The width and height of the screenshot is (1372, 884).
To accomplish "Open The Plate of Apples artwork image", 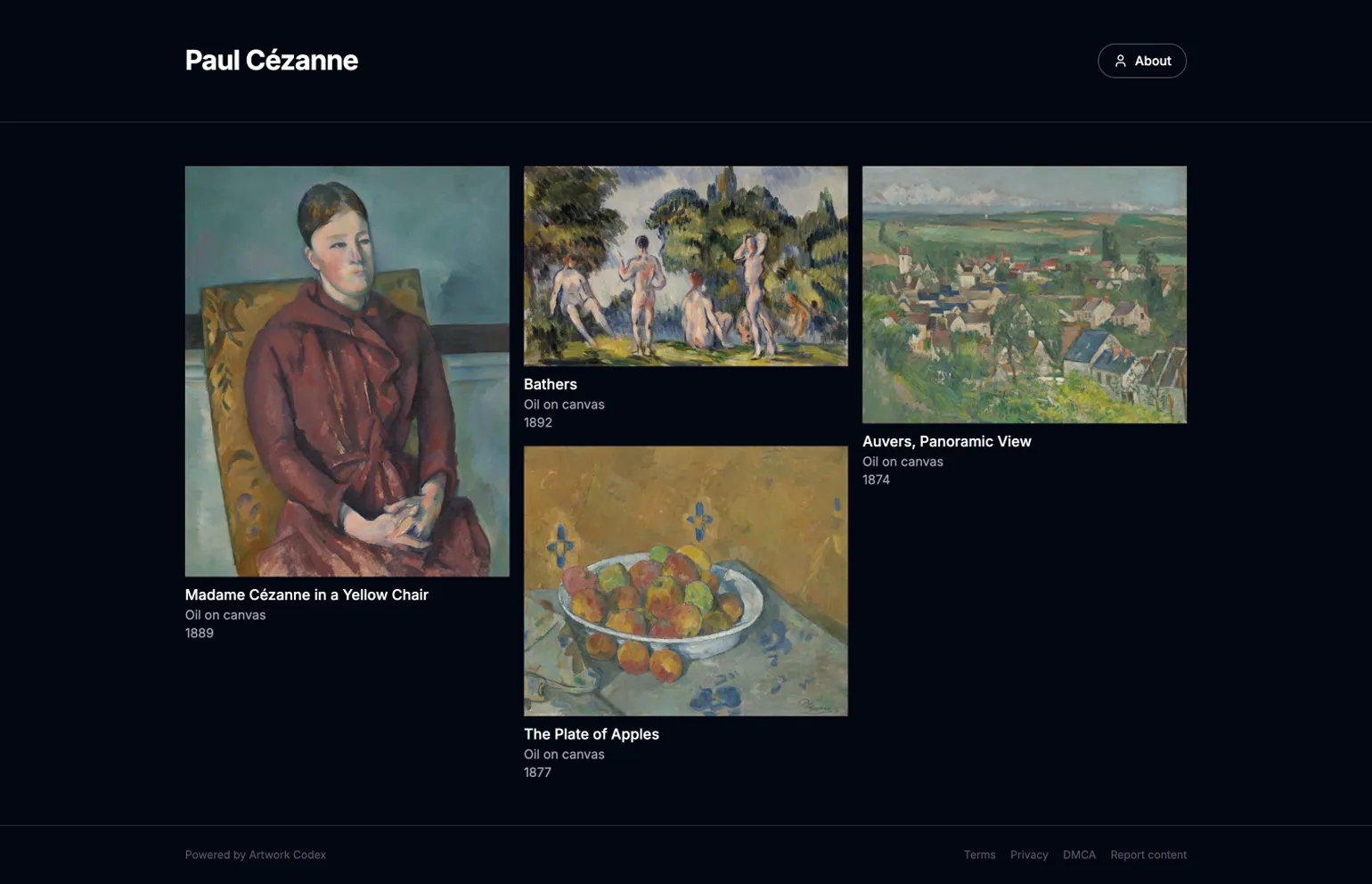I will pyautogui.click(x=685, y=579).
